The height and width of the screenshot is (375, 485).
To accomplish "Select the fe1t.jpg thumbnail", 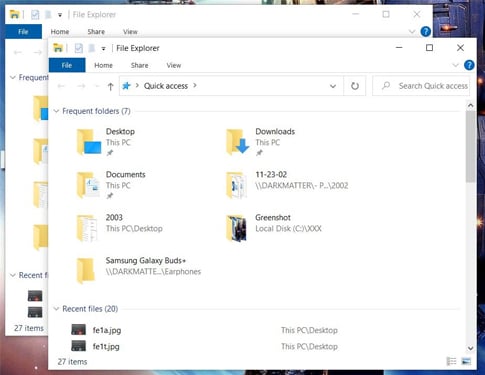I will (79, 346).
